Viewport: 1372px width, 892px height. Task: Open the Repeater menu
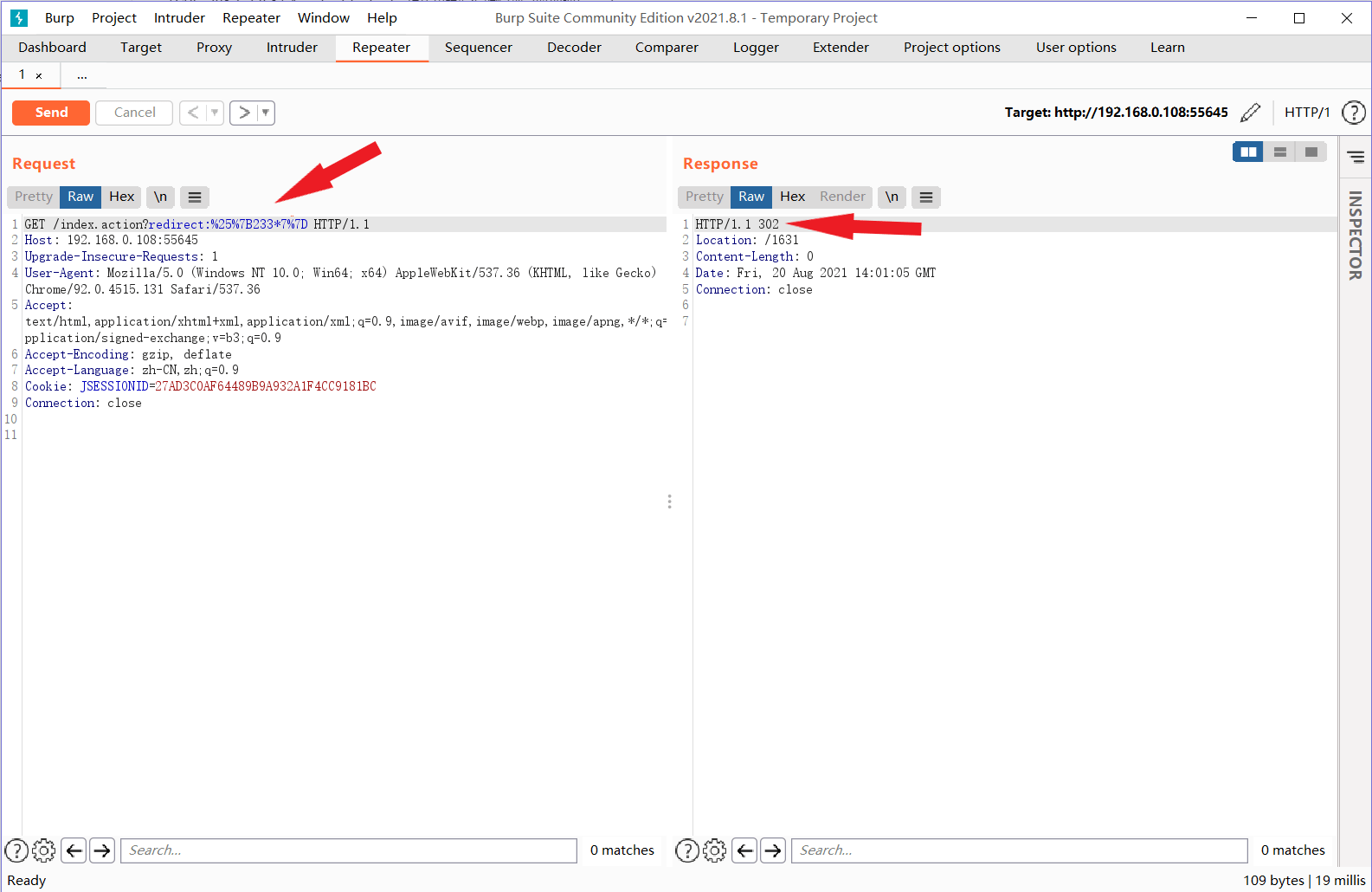pos(251,18)
